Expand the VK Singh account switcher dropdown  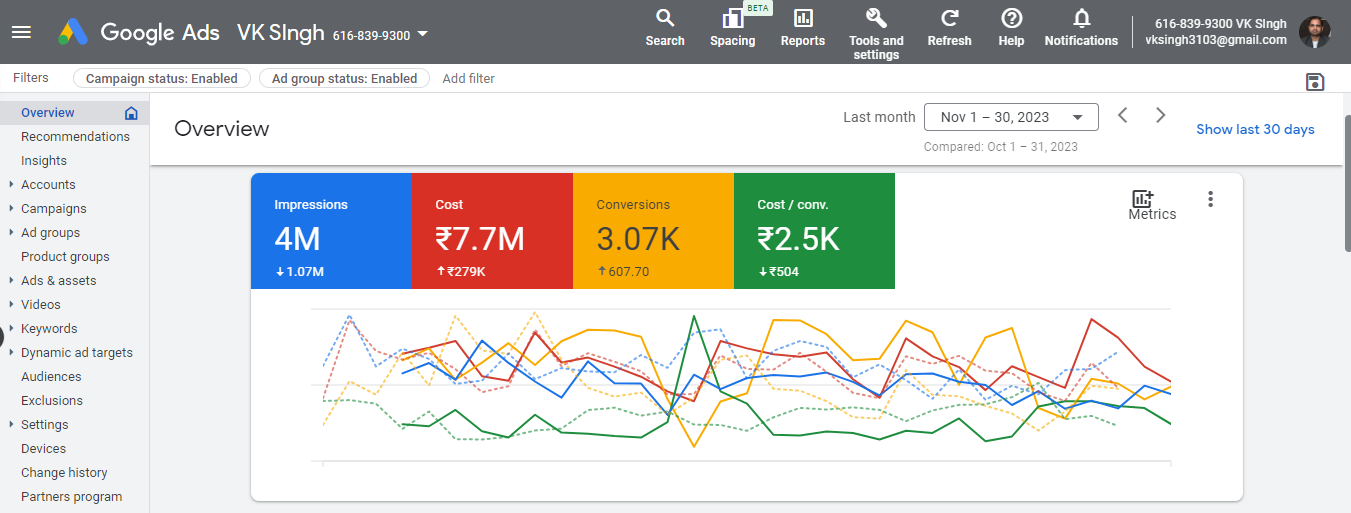[422, 34]
